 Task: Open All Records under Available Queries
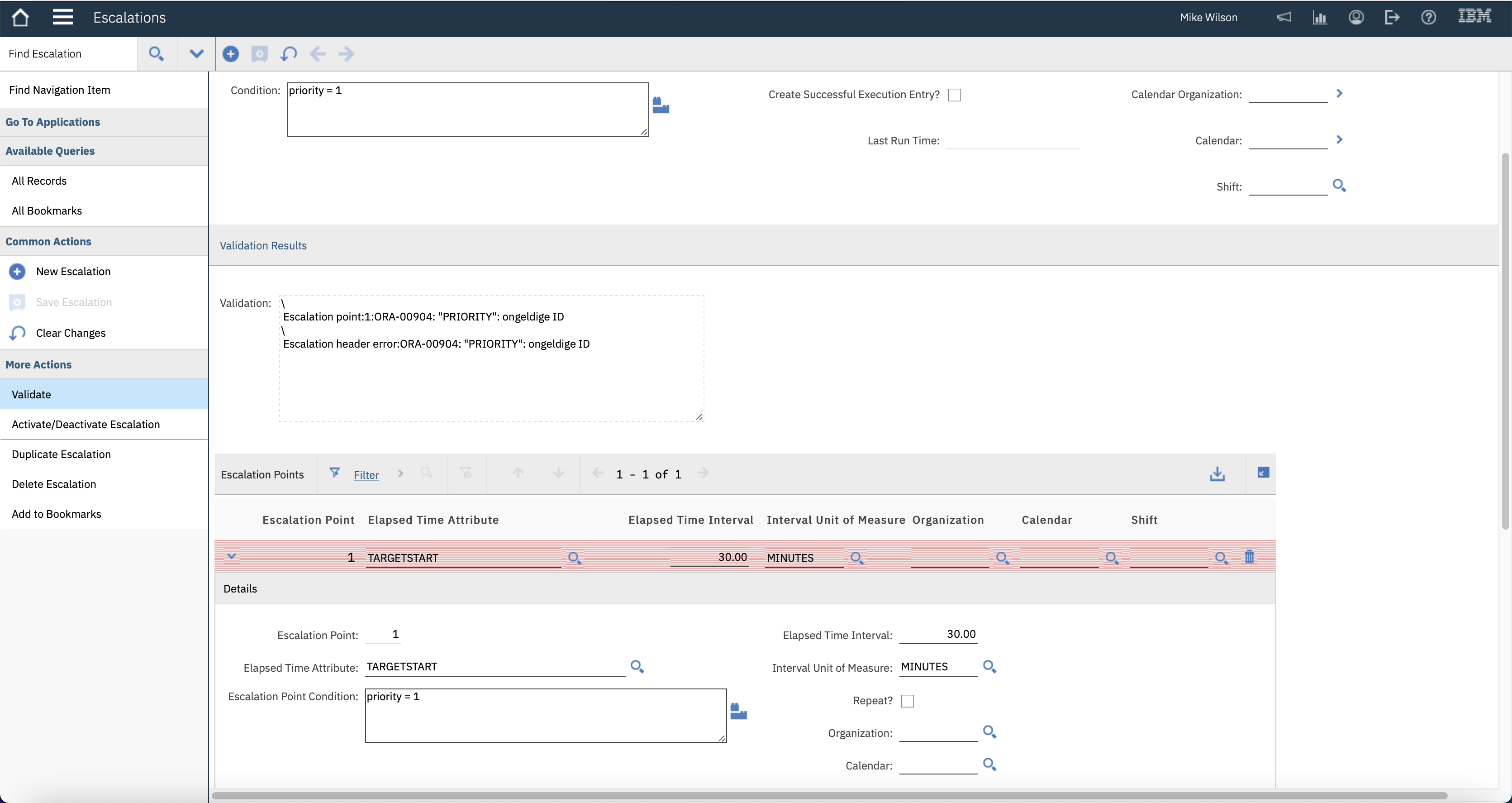click(x=39, y=180)
